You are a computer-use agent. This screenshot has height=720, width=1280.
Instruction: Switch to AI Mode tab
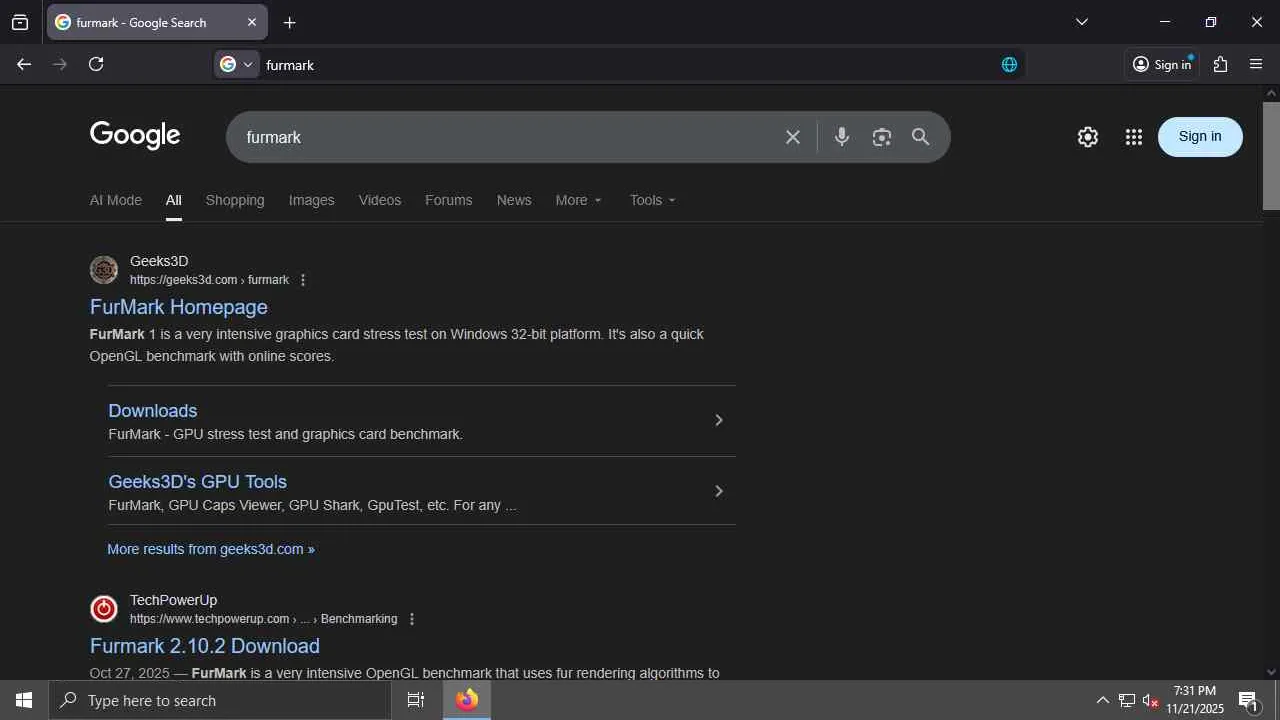[x=116, y=200]
